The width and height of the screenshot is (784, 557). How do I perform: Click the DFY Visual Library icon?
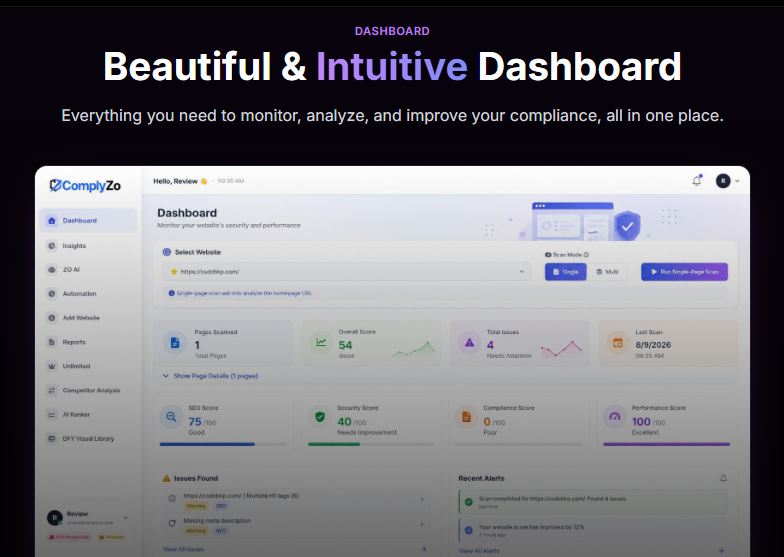point(52,438)
